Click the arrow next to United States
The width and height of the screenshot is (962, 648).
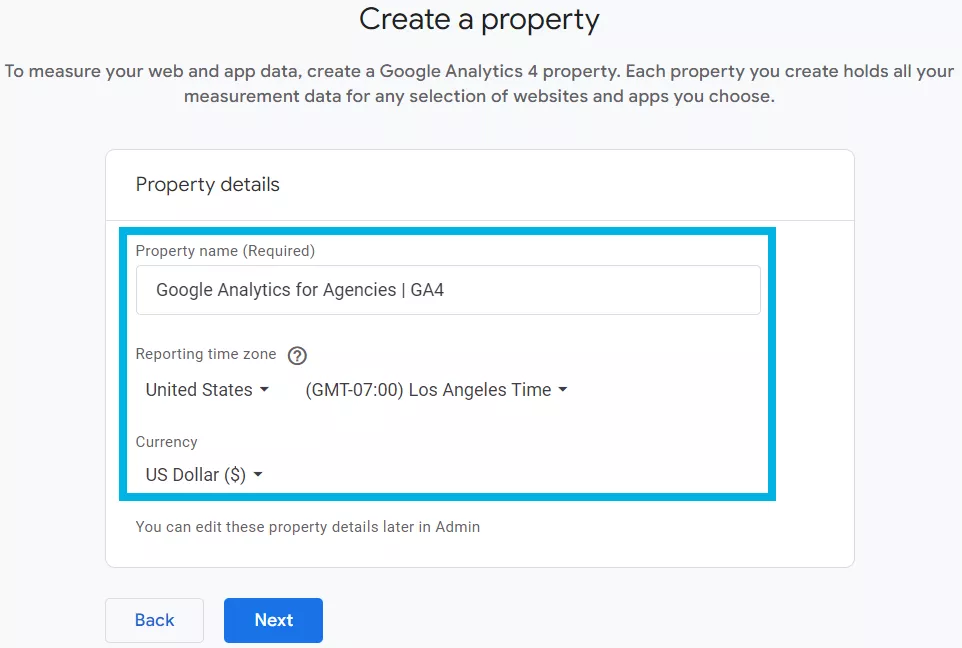264,390
